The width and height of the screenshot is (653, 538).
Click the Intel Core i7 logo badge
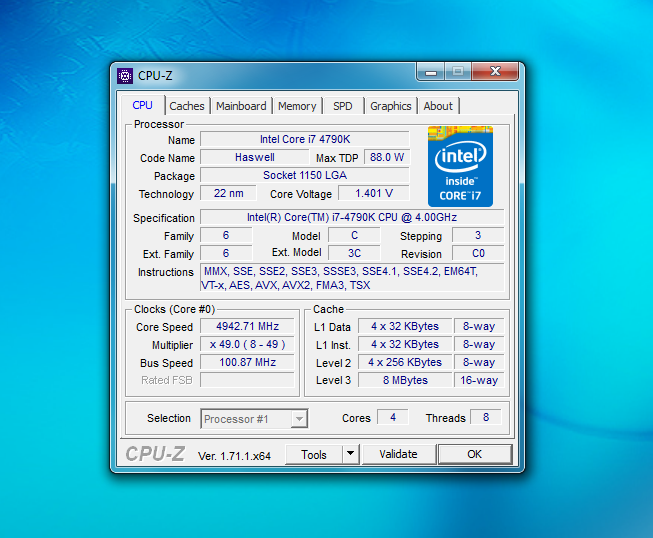click(460, 167)
